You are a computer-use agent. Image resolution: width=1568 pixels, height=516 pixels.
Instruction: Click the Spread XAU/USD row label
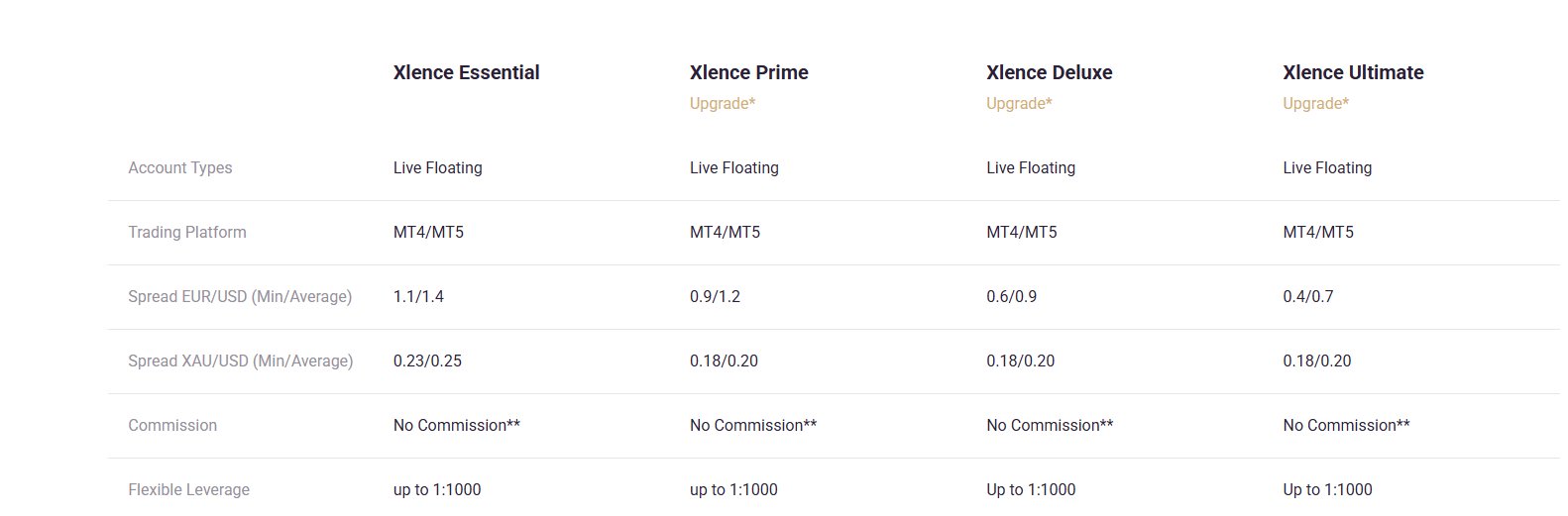240,361
